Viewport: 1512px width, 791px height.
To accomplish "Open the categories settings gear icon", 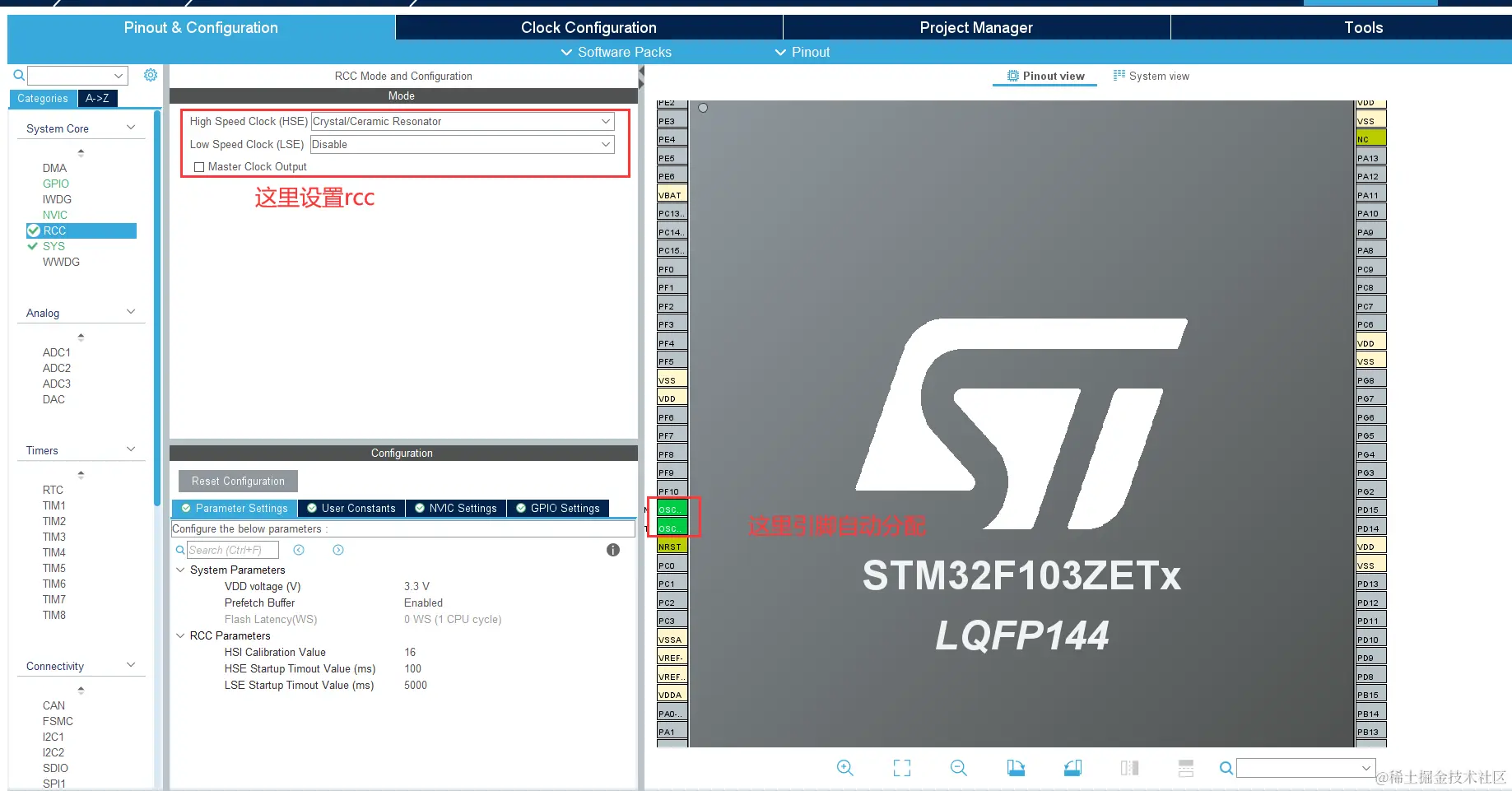I will click(x=151, y=75).
